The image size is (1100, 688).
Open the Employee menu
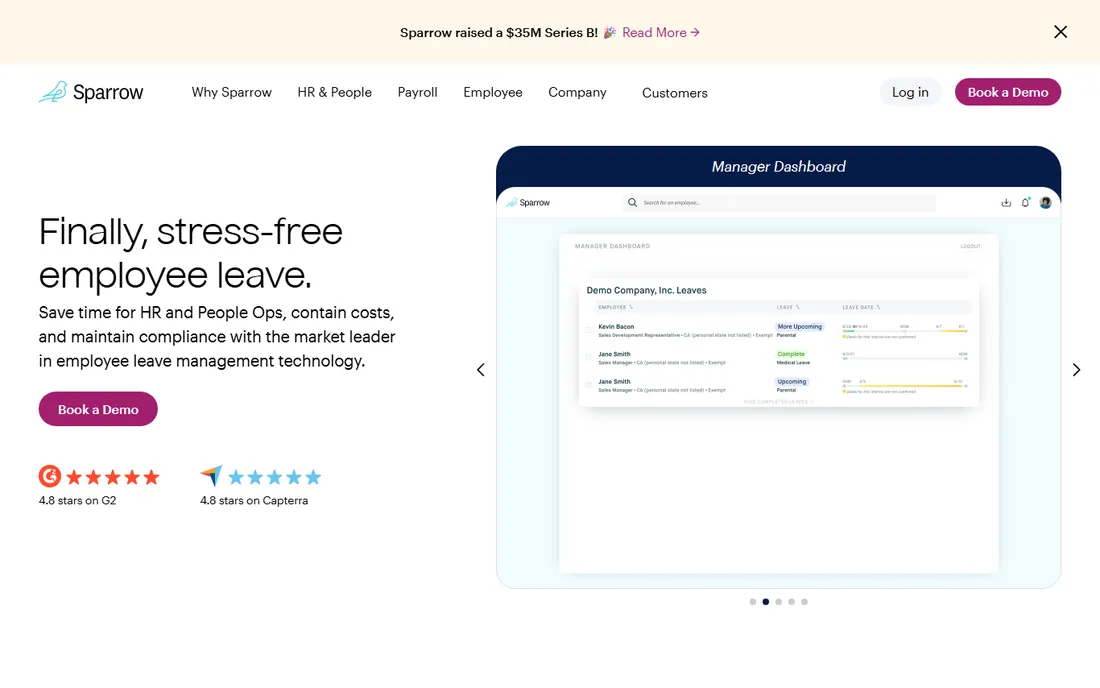tap(492, 93)
